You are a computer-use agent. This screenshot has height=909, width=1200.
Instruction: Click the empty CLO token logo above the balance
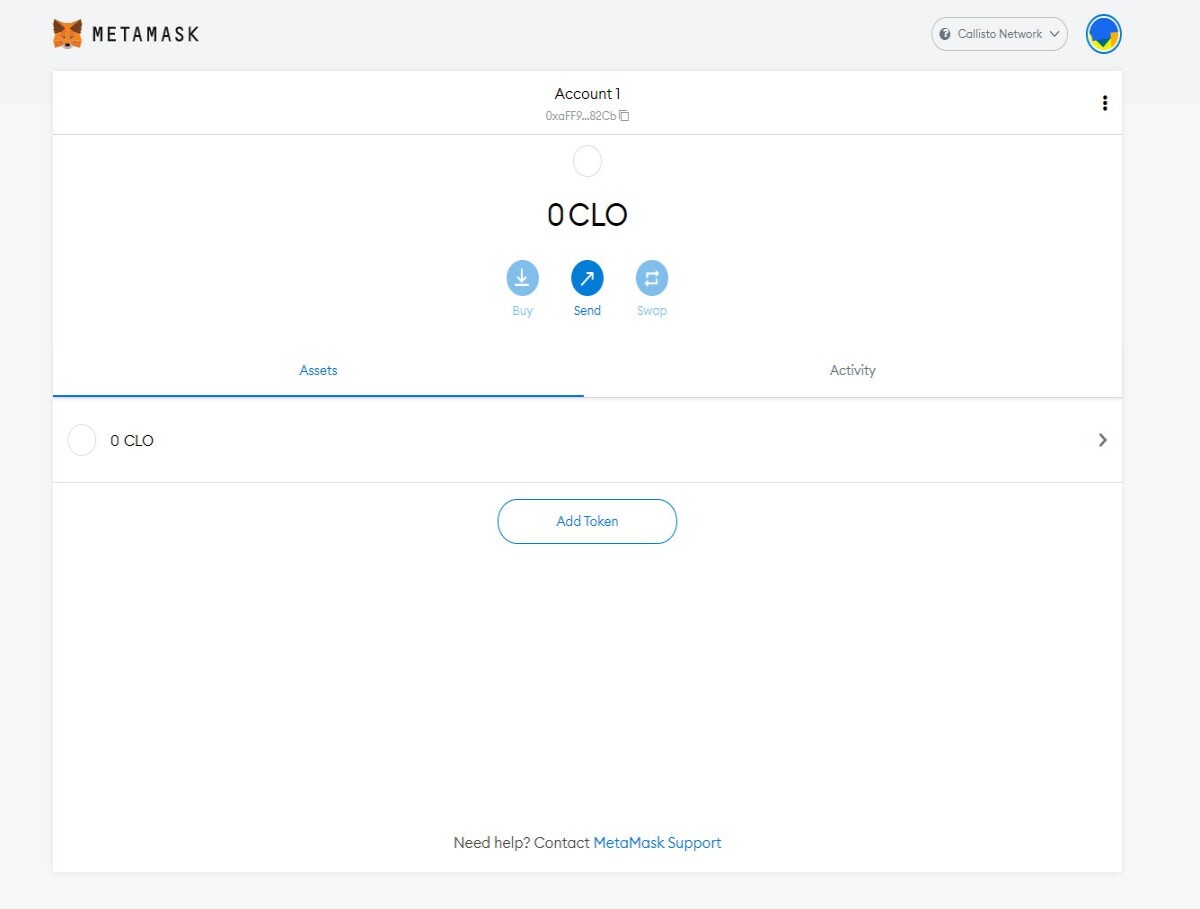(x=587, y=161)
